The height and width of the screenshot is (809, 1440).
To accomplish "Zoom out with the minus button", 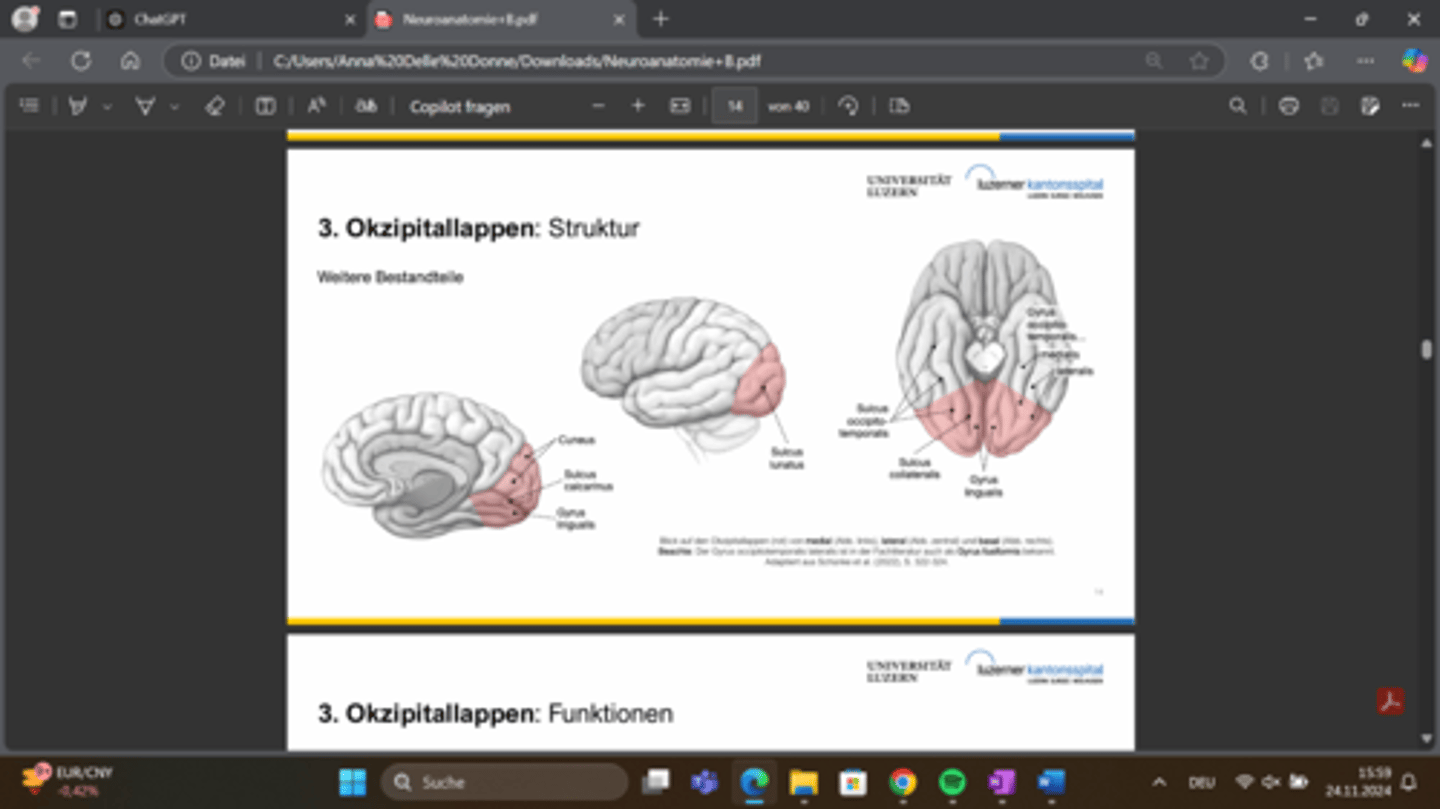I will 598,106.
